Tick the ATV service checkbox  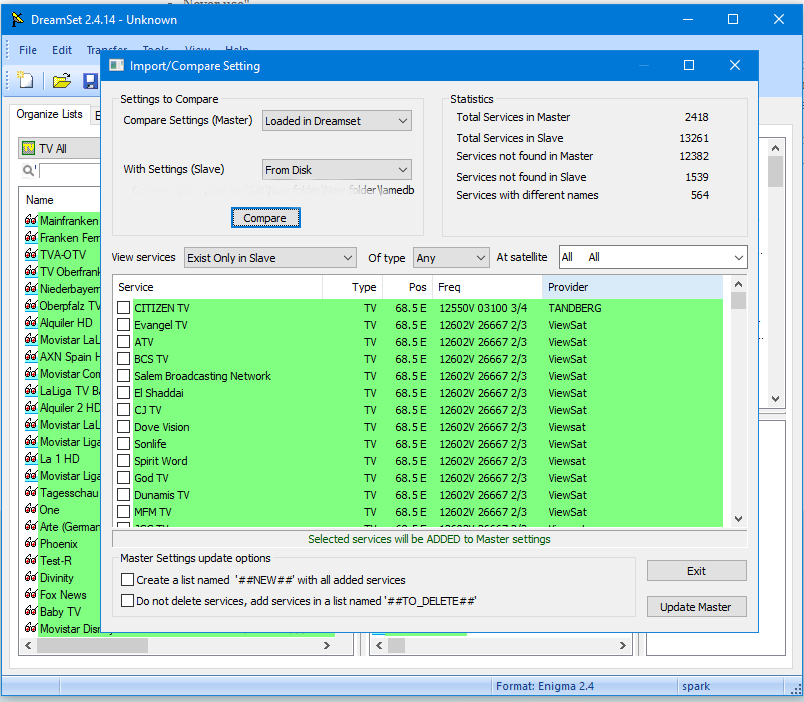tap(123, 342)
